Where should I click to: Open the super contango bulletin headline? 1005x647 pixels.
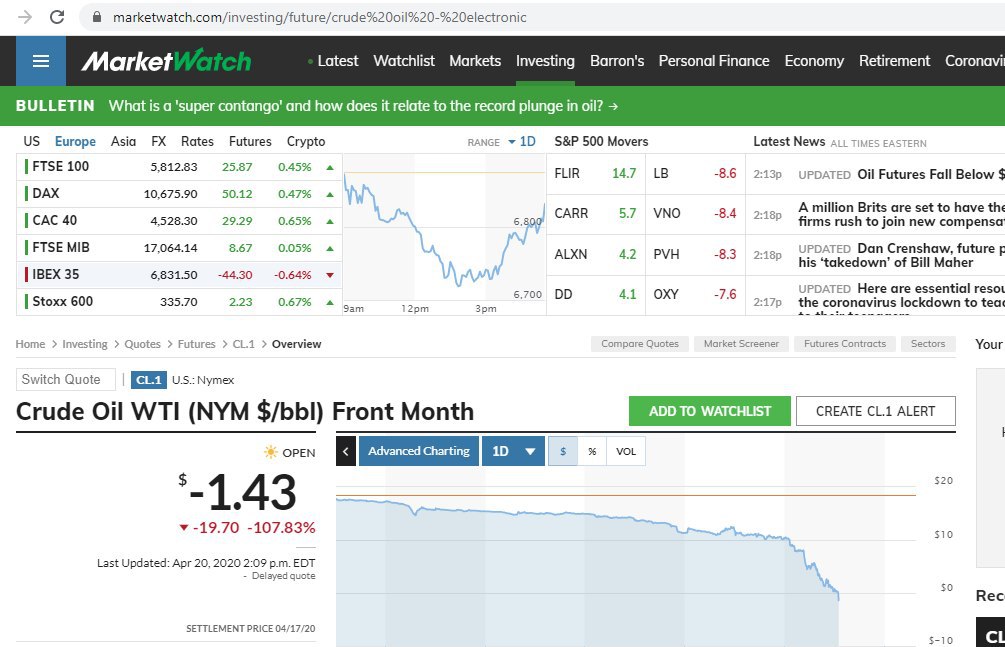[356, 106]
